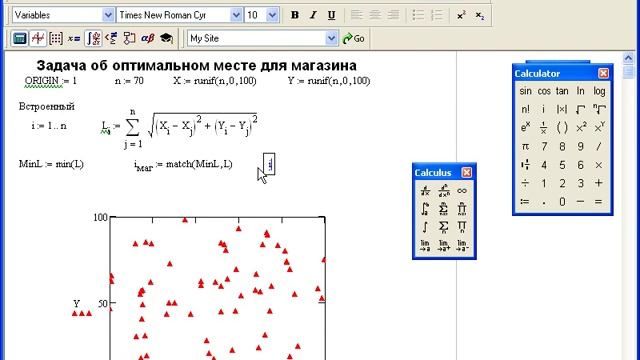Insert left-hand limit (a-) from Calculus palette
640x360 pixels.
pyautogui.click(x=462, y=245)
